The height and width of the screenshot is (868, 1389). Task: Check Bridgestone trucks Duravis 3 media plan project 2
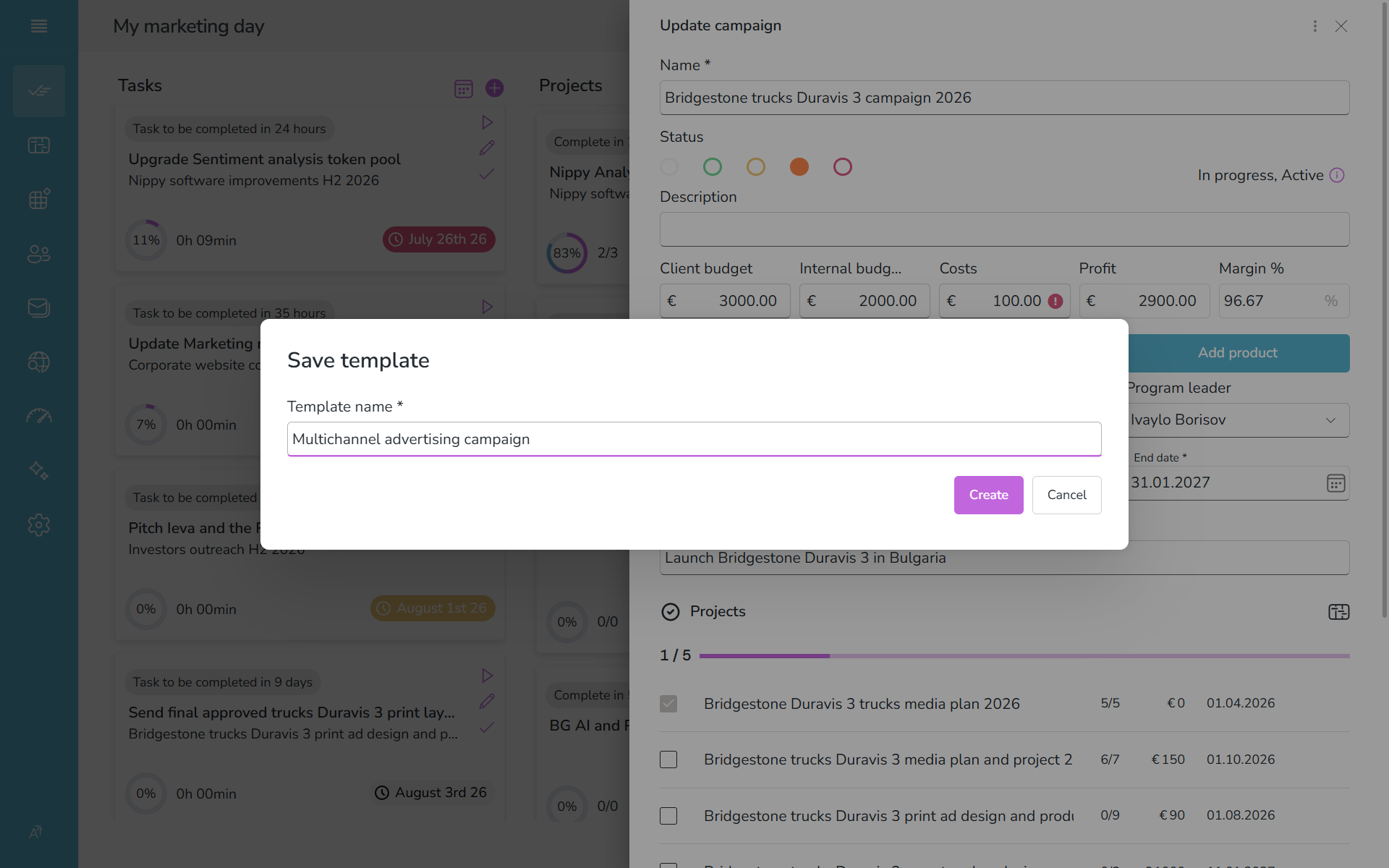(x=668, y=759)
